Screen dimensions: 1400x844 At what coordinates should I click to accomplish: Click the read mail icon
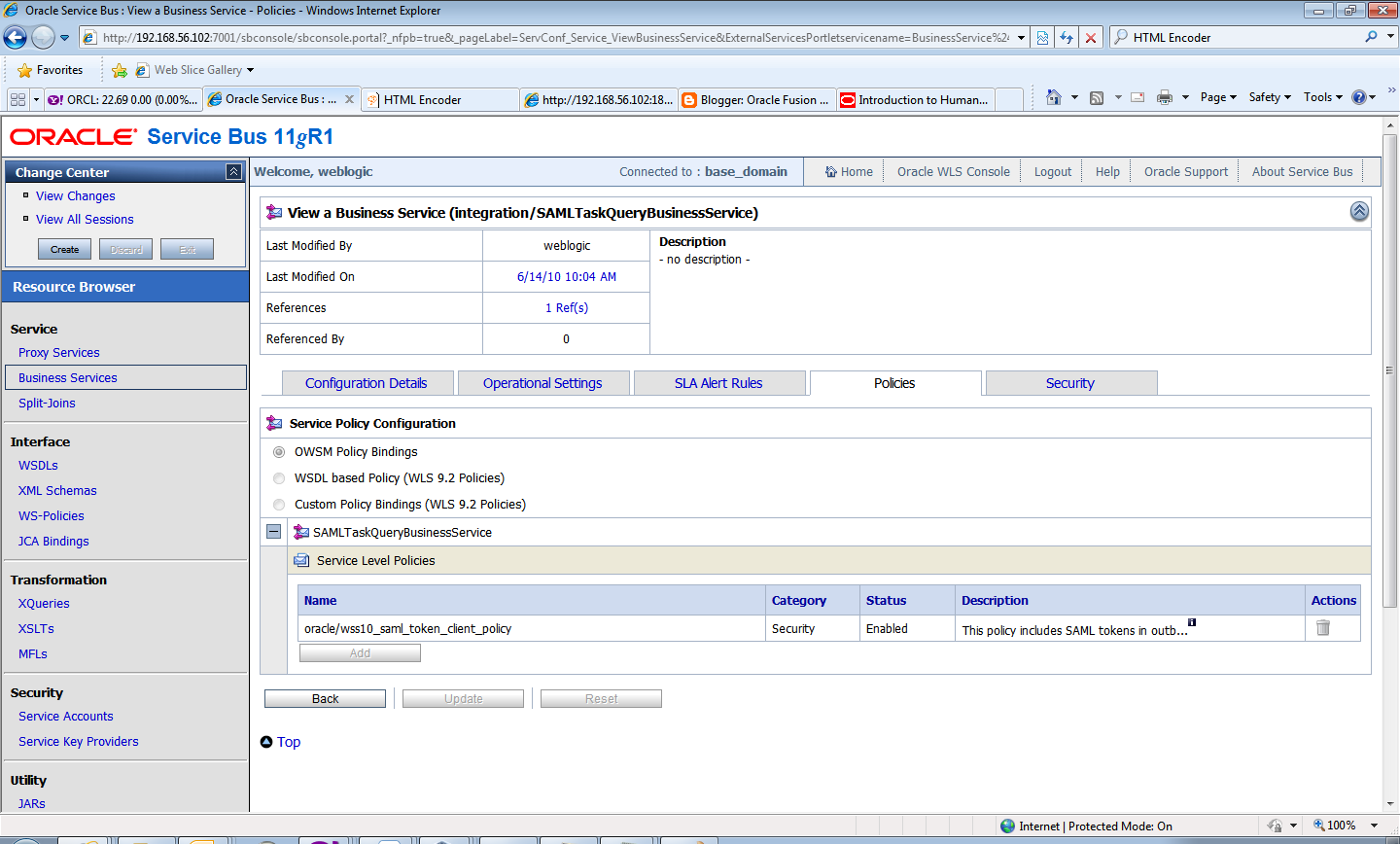1137,97
